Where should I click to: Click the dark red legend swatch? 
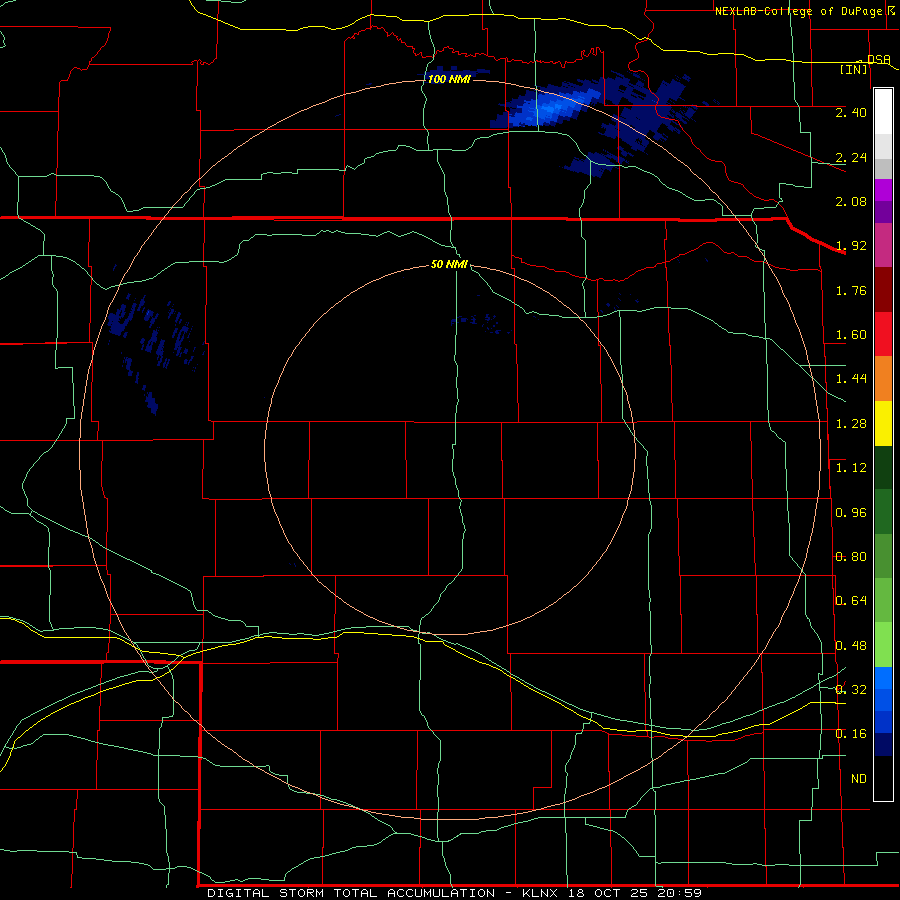point(883,290)
